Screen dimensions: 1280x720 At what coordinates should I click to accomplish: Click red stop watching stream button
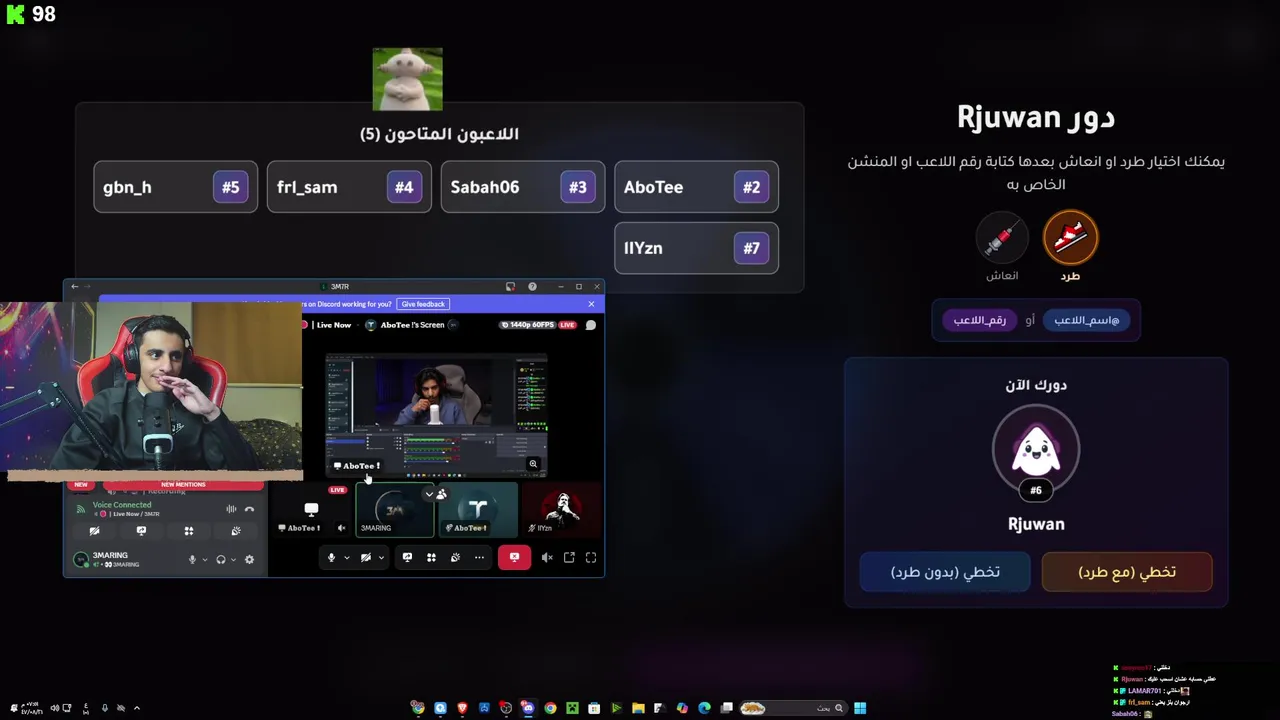514,558
